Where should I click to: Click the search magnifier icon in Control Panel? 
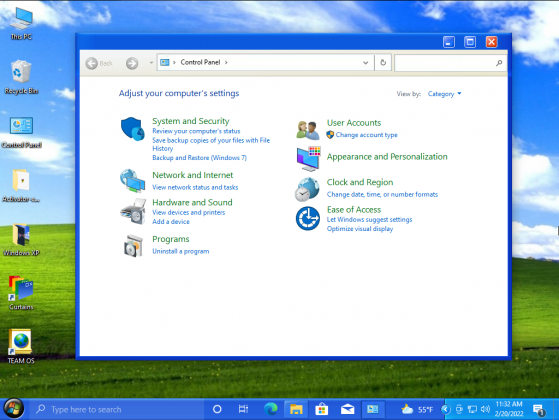coord(499,63)
